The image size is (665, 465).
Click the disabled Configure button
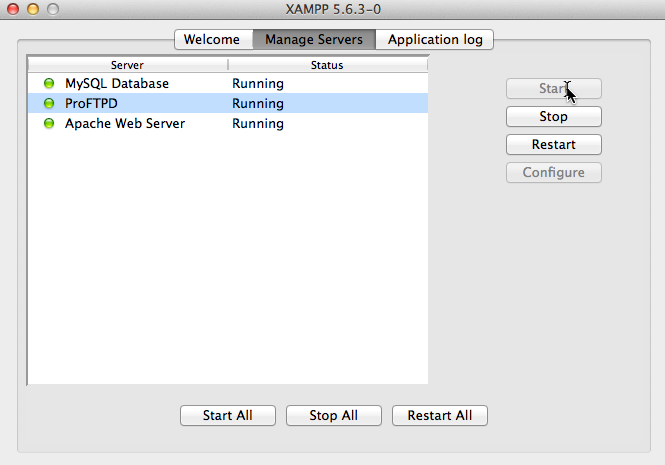[x=553, y=173]
